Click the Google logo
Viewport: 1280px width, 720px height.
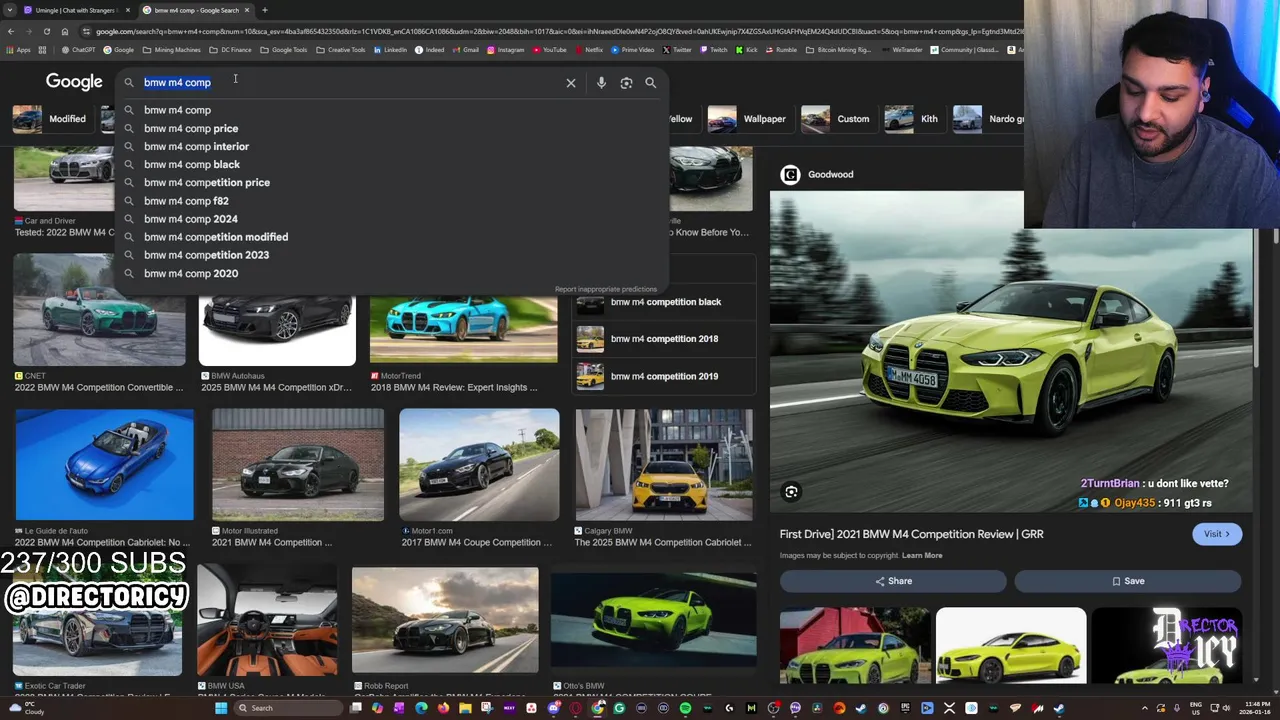(x=74, y=82)
